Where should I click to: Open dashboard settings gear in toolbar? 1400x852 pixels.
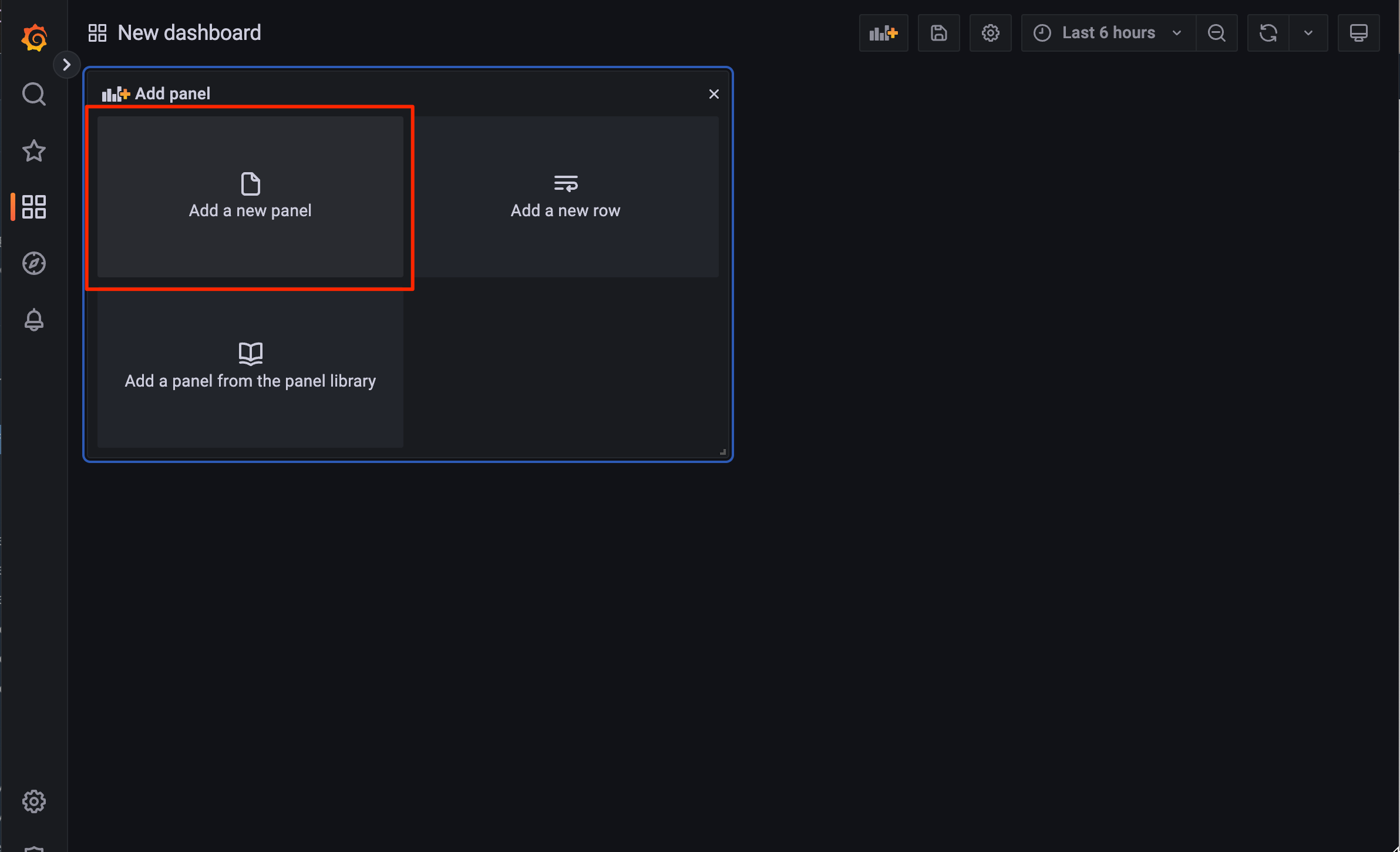(x=990, y=33)
